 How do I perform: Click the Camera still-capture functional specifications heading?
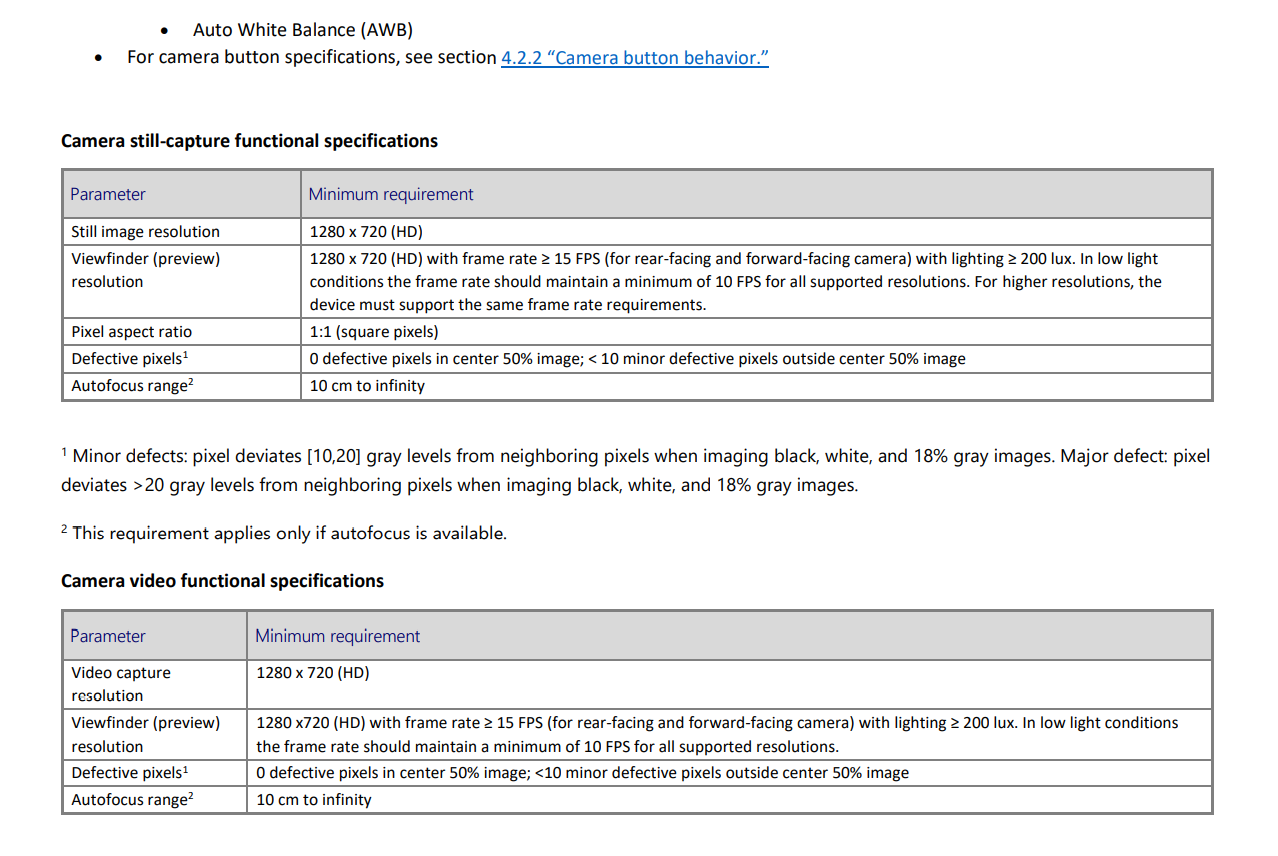tap(249, 141)
